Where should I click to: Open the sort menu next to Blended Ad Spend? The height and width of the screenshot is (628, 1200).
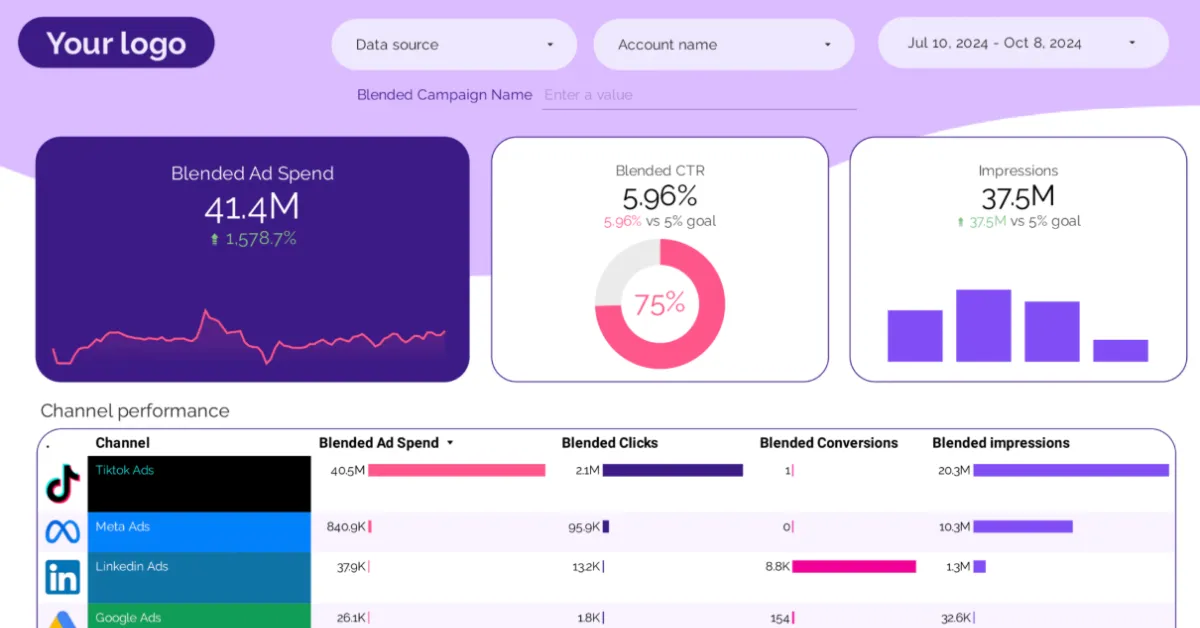(x=451, y=443)
